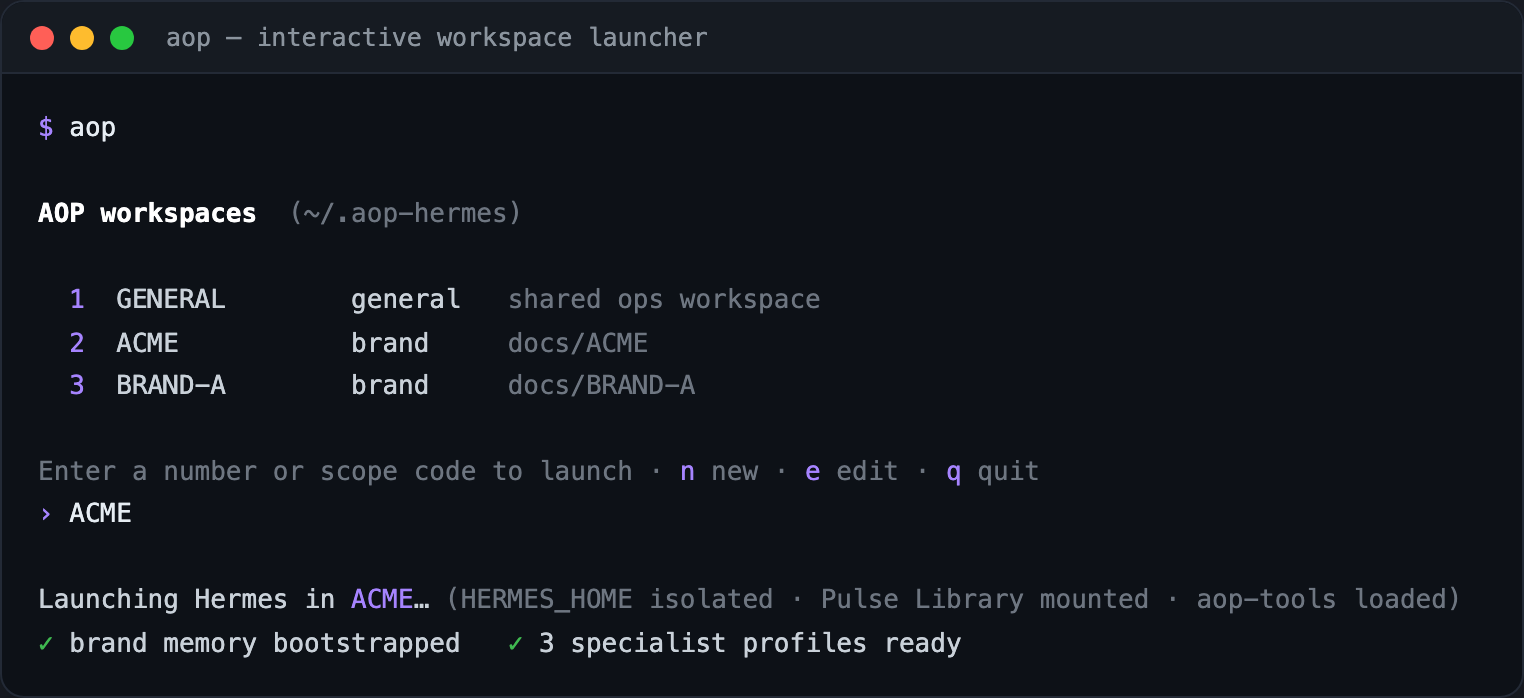Click the purple '›' input prompt chevron
Screen dimensions: 1524x698
[46, 514]
